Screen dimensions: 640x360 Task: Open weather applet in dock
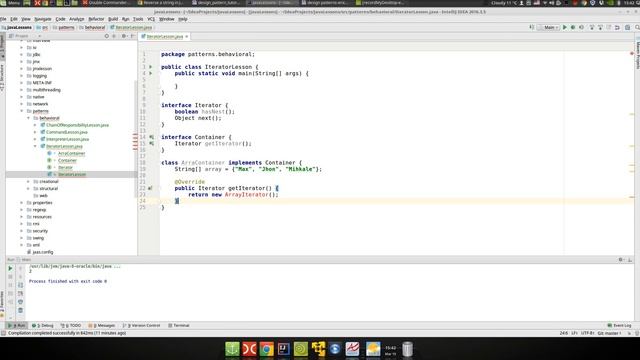(373, 349)
